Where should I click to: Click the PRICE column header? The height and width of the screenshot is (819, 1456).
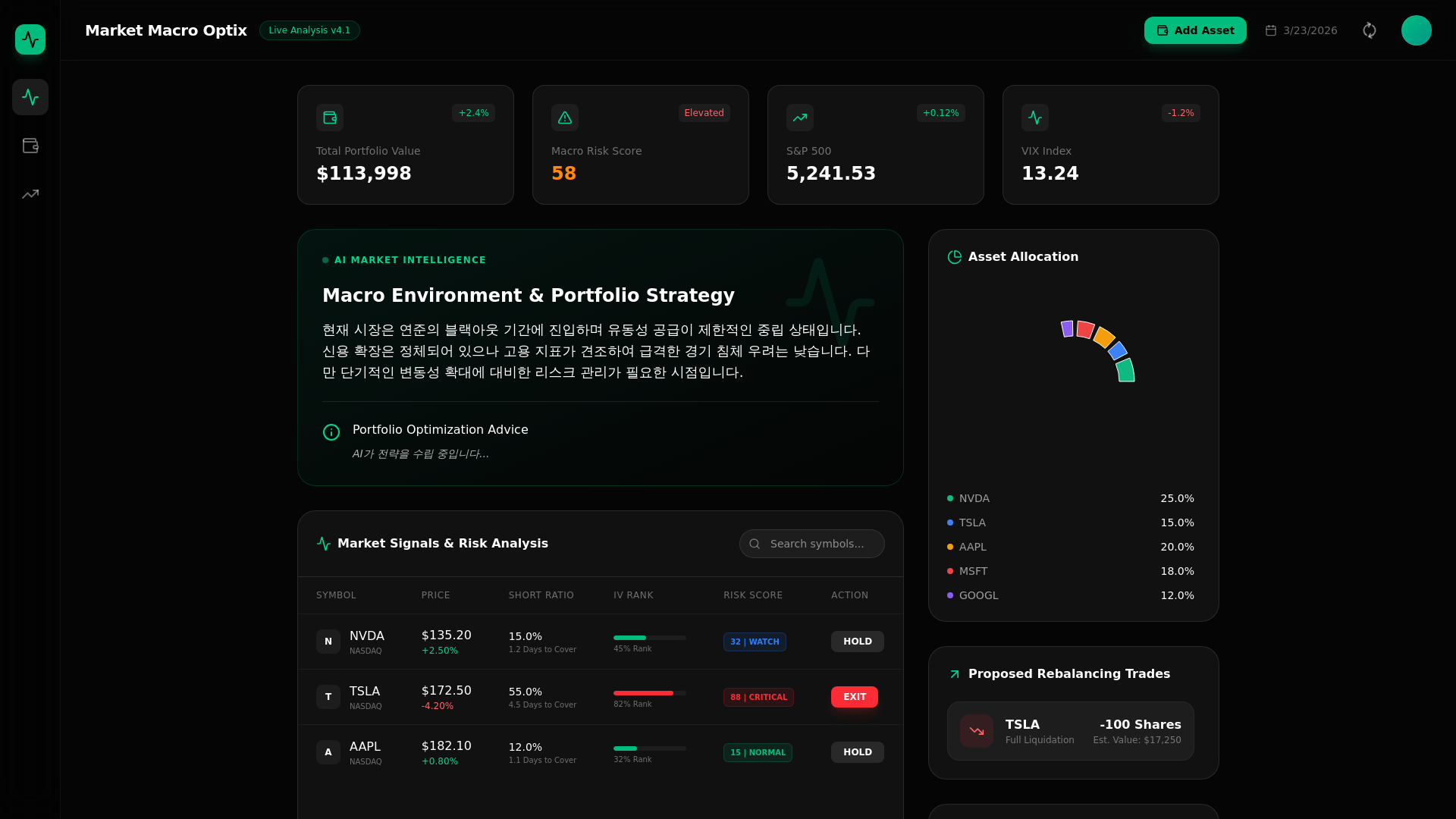pyautogui.click(x=436, y=595)
